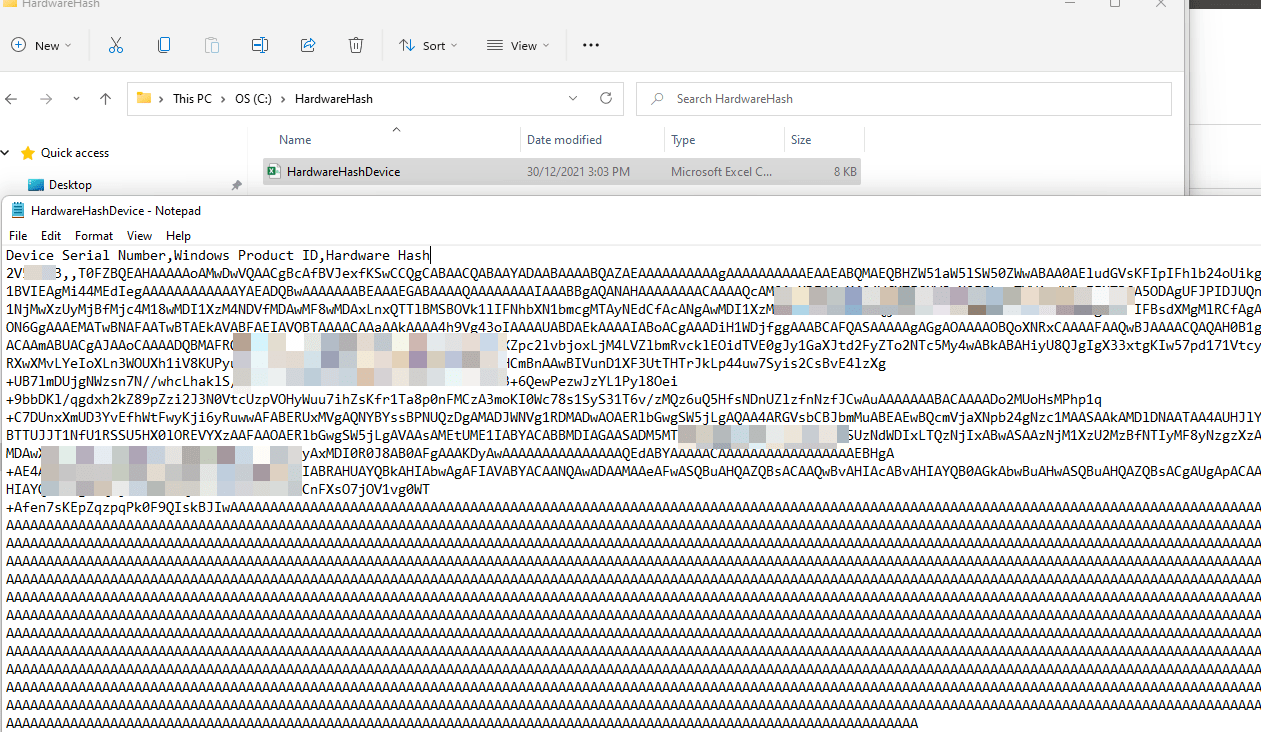The image size is (1261, 732).
Task: Click the Cut scissors icon
Action: click(x=115, y=45)
